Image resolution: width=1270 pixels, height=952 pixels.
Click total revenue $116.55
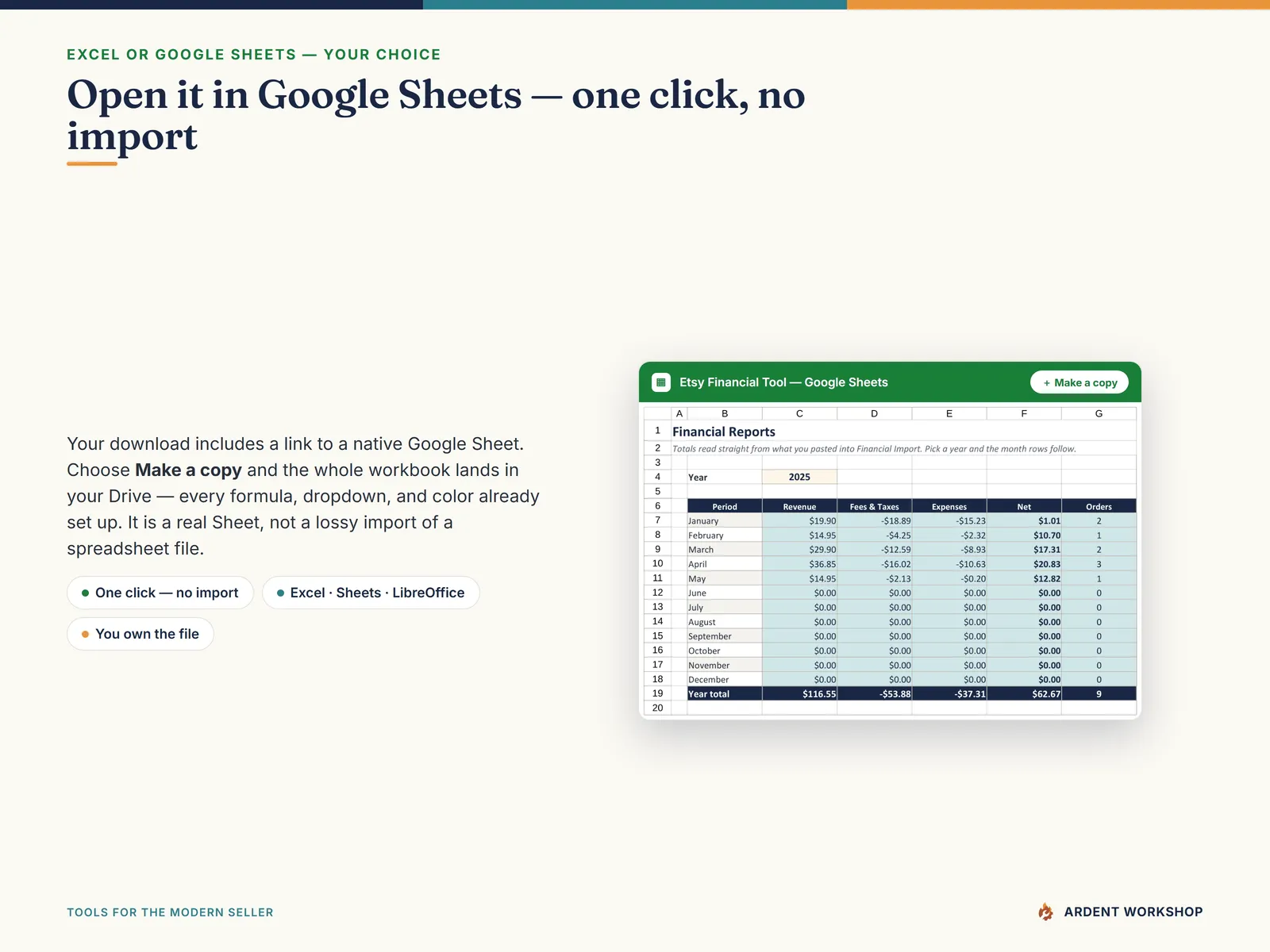pyautogui.click(x=799, y=693)
